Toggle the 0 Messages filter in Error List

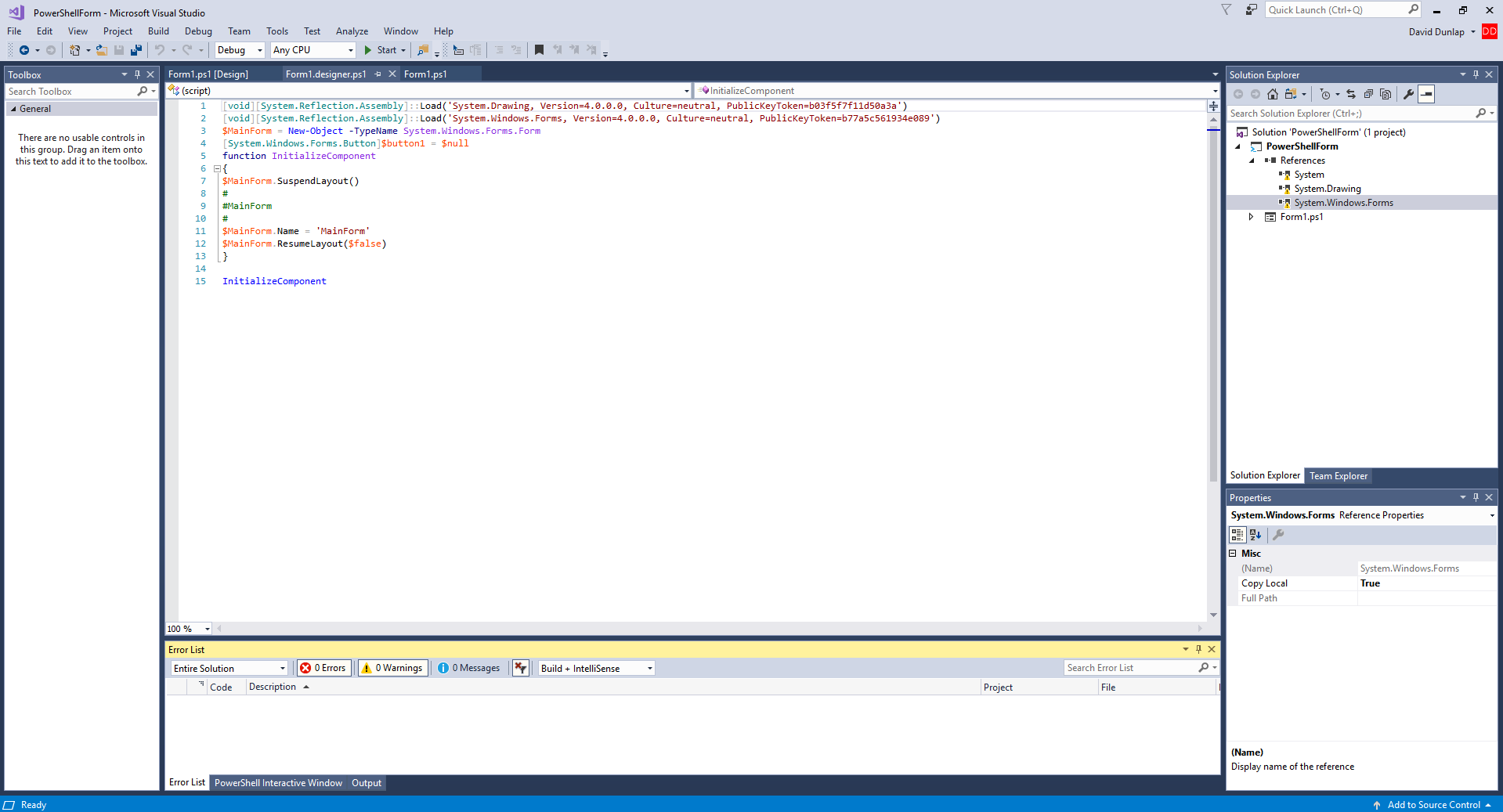469,668
